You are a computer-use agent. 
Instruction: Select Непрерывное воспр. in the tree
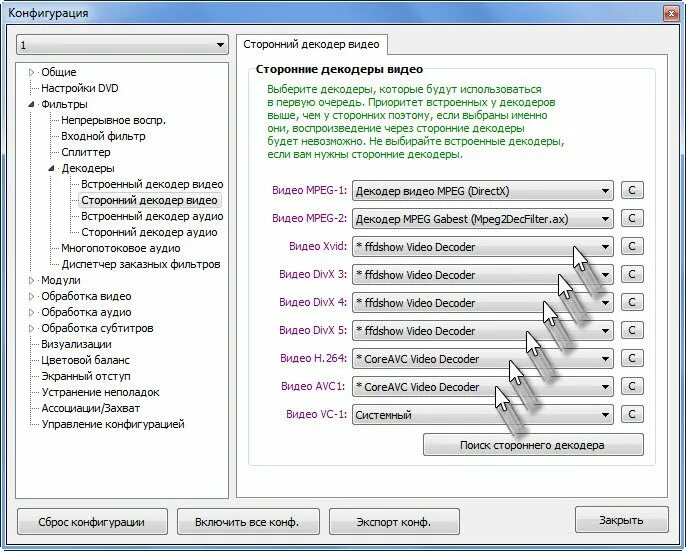click(113, 120)
